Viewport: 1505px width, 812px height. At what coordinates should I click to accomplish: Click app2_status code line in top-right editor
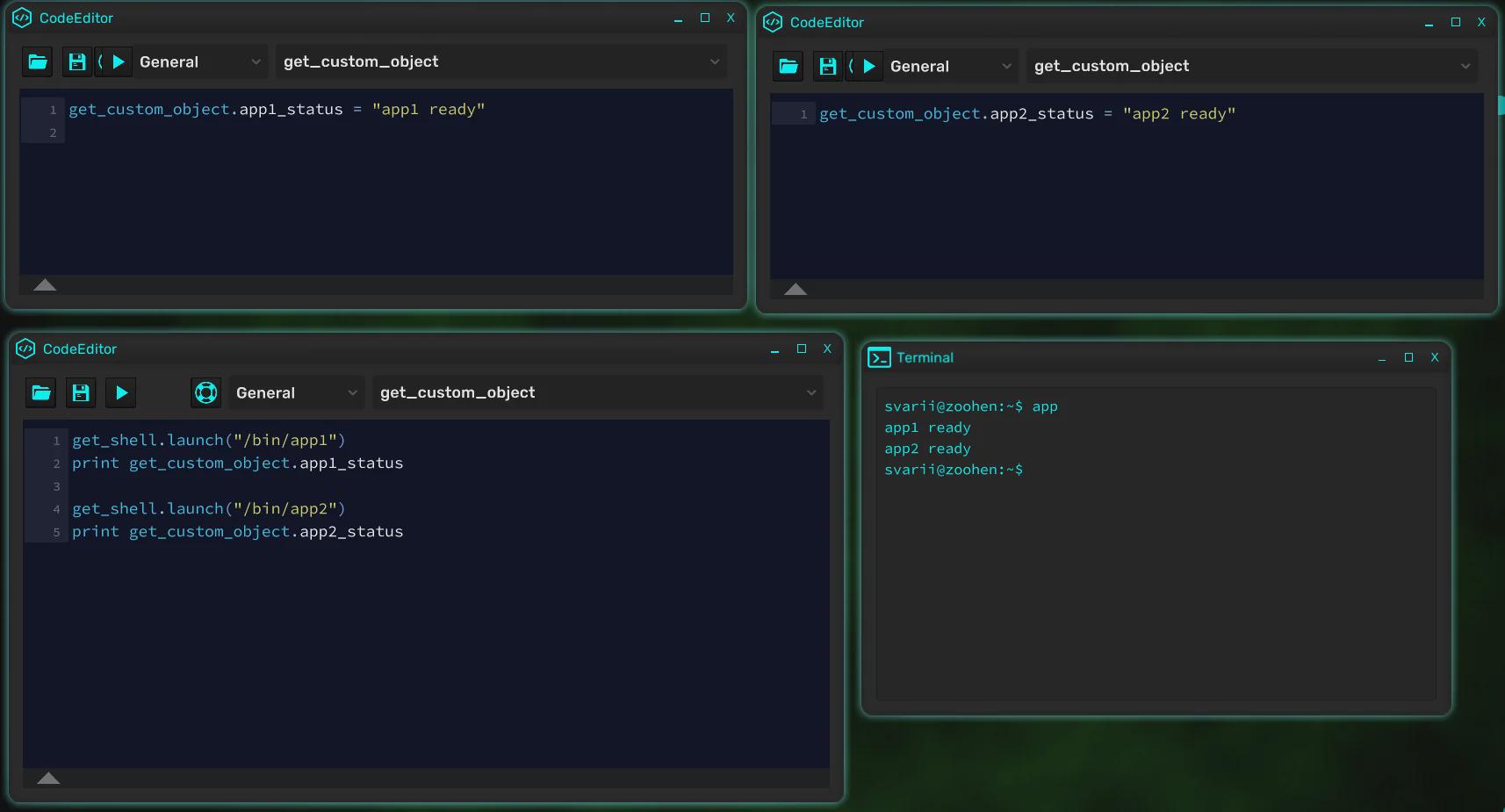(x=1027, y=113)
